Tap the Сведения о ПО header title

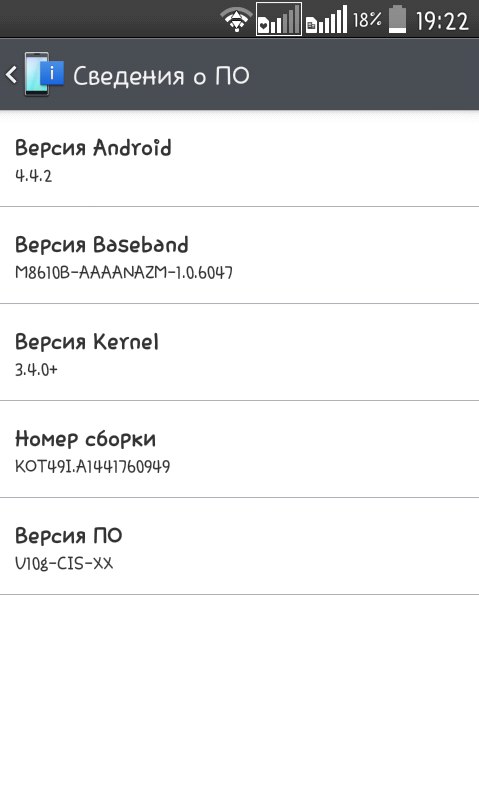coord(161,76)
